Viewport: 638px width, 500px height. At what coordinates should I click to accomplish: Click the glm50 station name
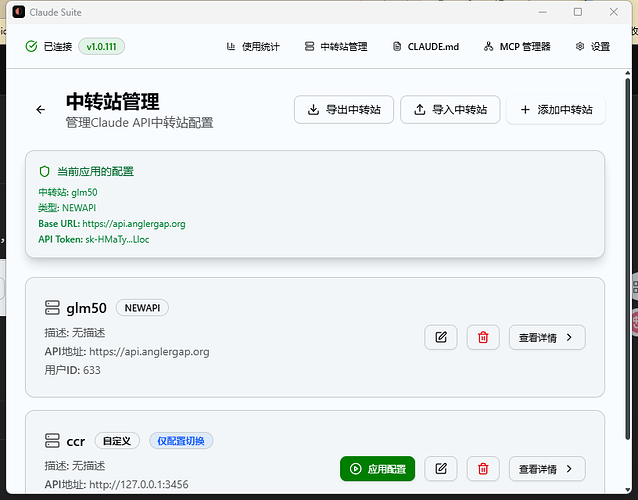(87, 308)
